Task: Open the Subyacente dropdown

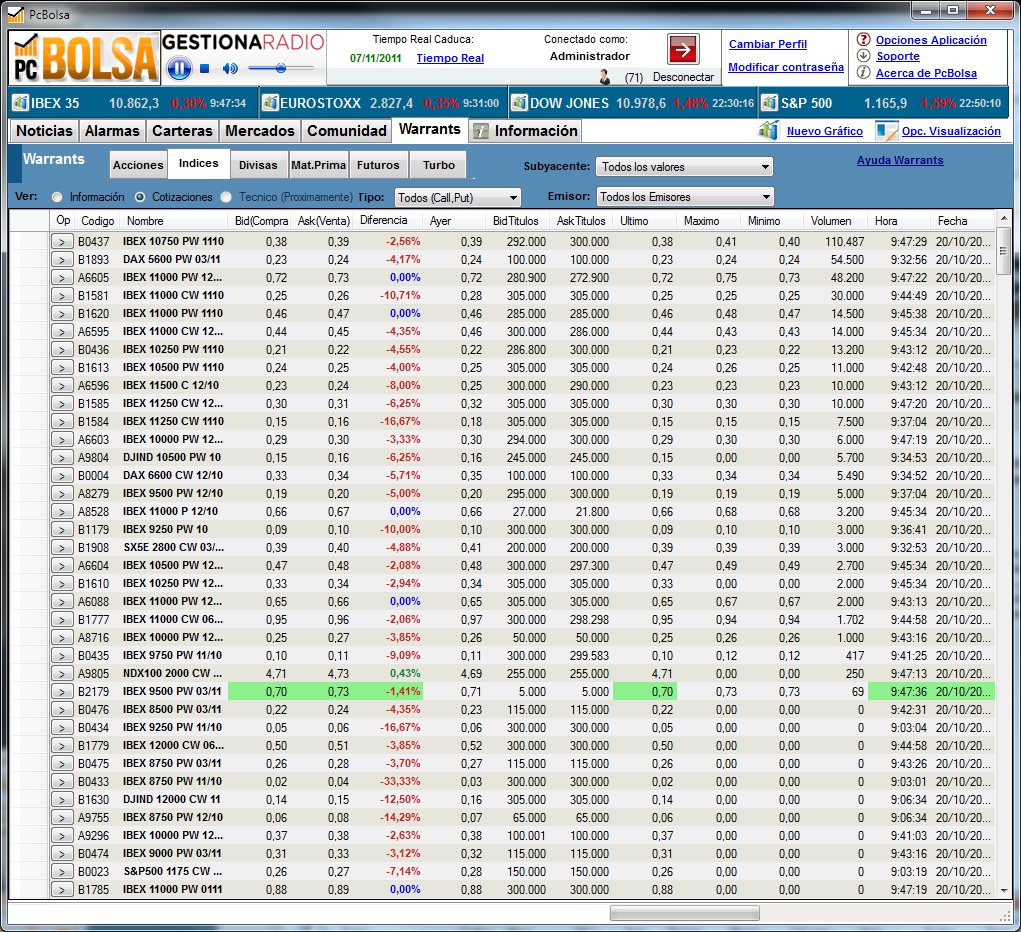Action: [684, 167]
